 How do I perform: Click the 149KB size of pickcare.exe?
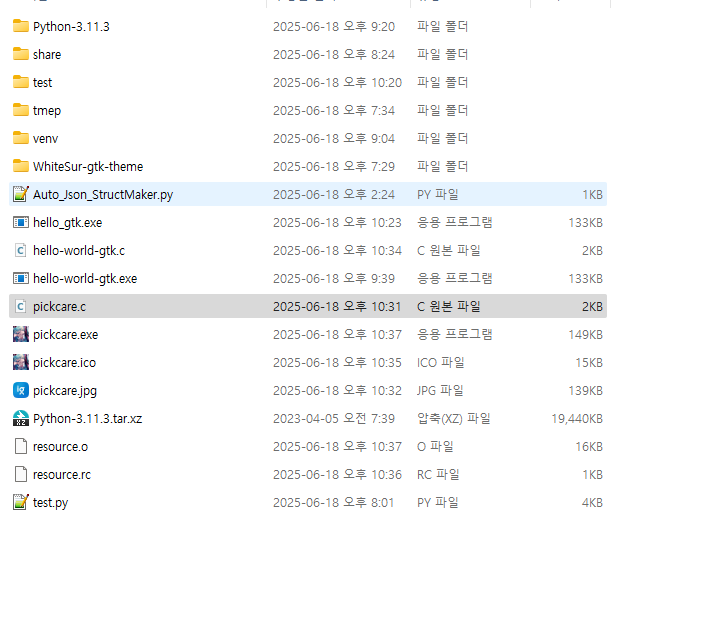pyautogui.click(x=585, y=334)
